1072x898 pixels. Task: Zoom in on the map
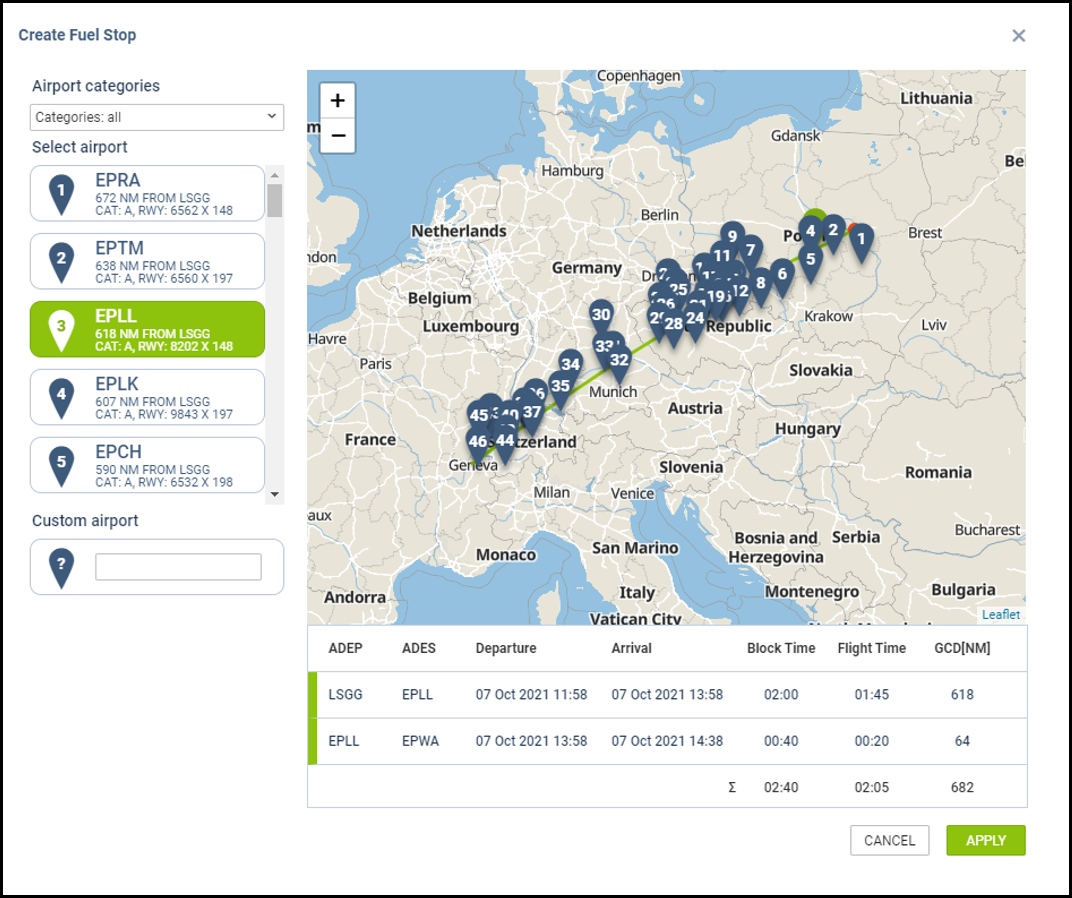[x=337, y=101]
